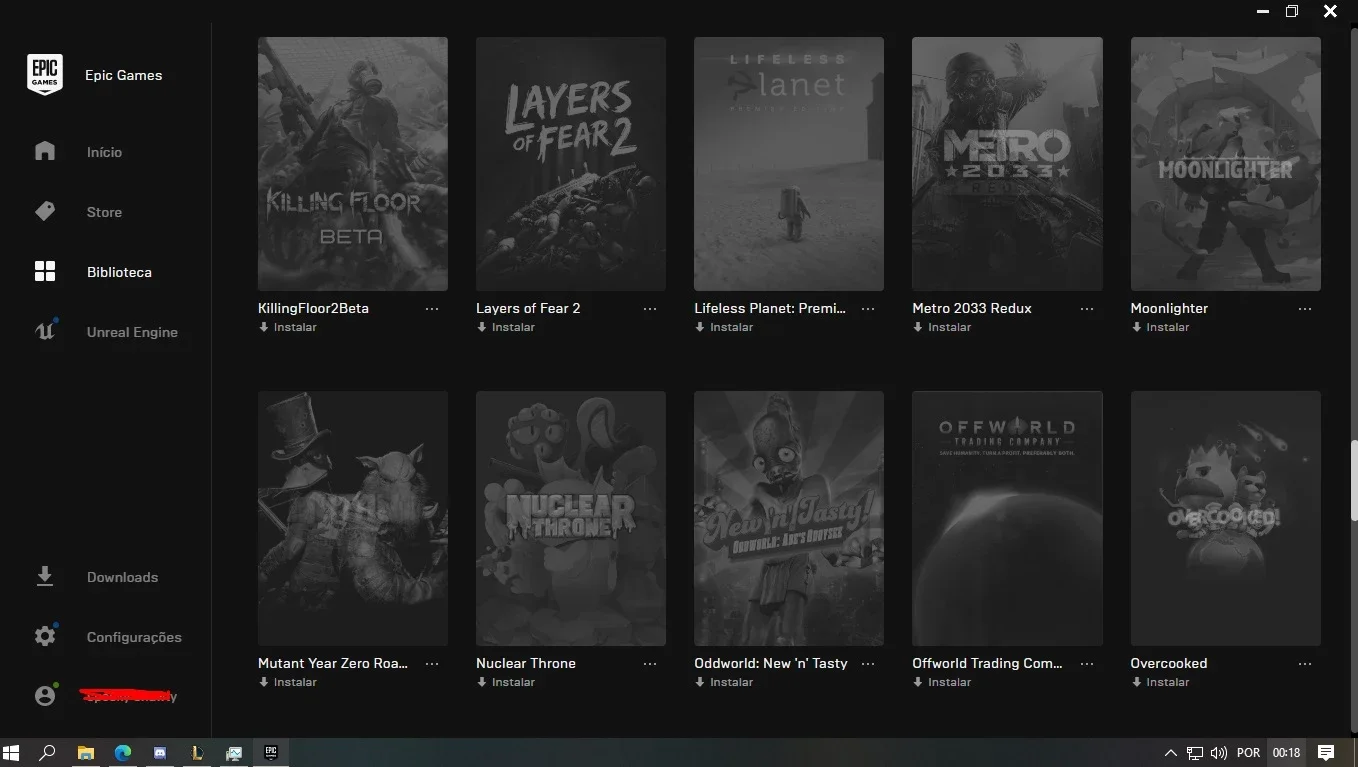The width and height of the screenshot is (1358, 767).
Task: Open options menu for Overcooked
Action: 1305,664
